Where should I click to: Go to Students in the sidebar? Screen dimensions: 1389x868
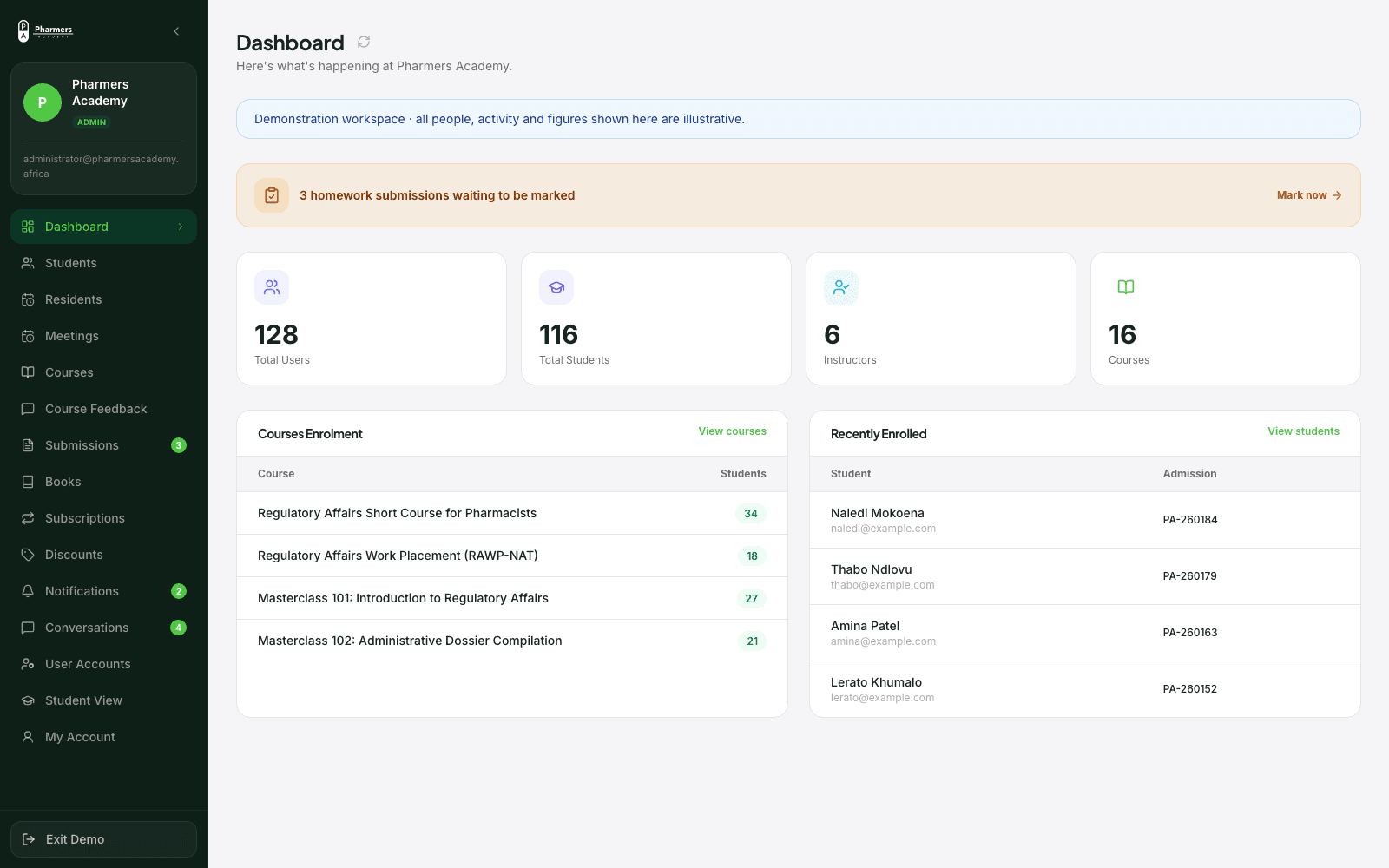[103, 263]
